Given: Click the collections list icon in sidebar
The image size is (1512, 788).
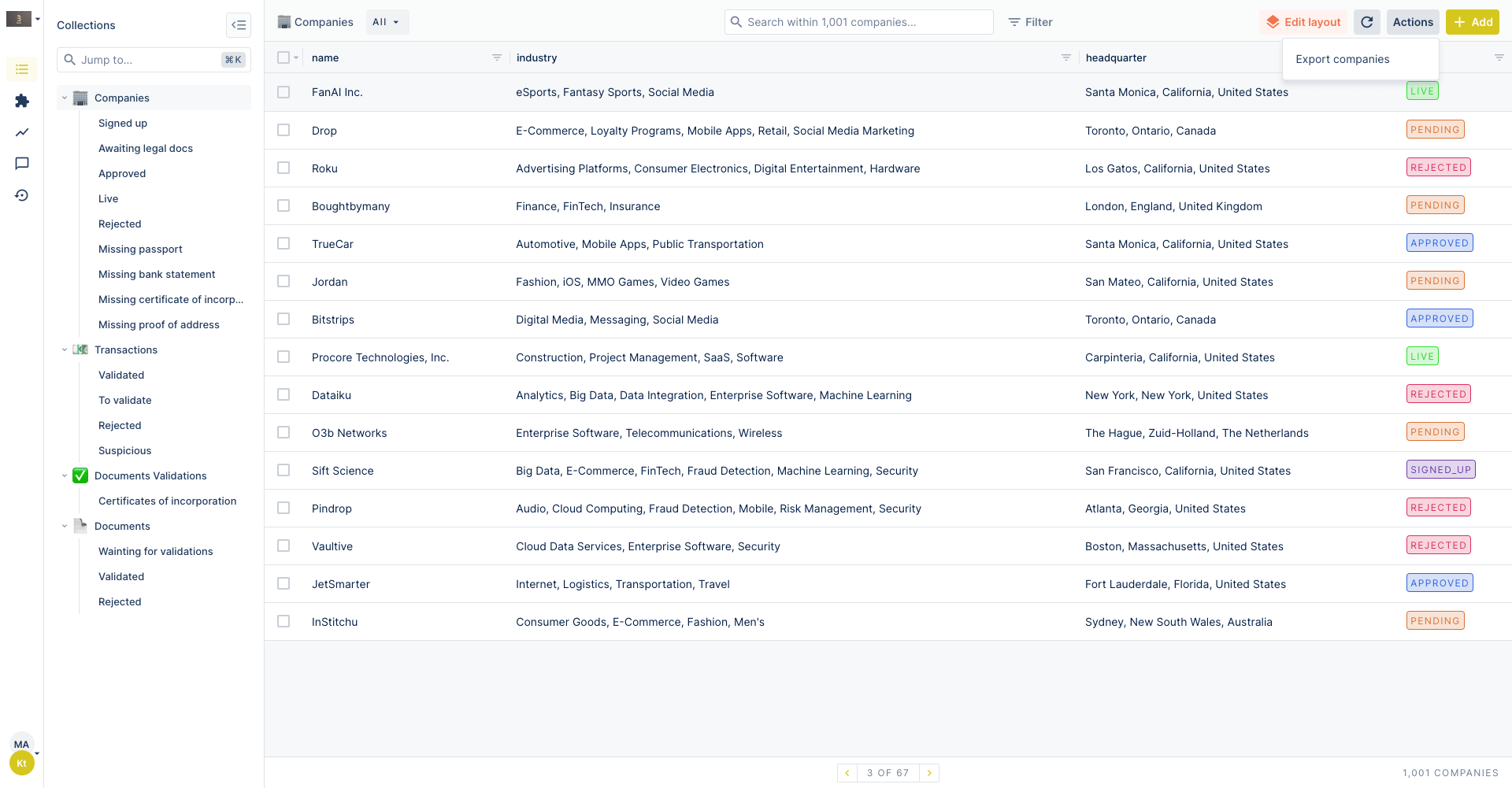Looking at the screenshot, I should [x=22, y=69].
